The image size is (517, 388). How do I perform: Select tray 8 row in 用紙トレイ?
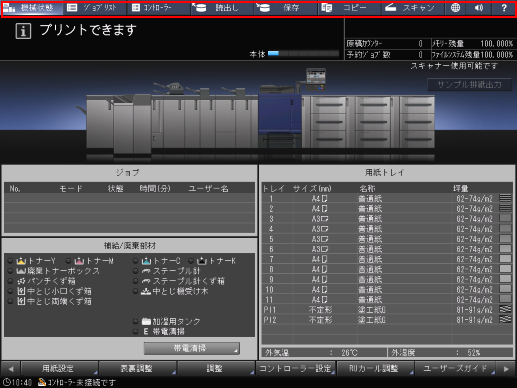click(x=387, y=269)
